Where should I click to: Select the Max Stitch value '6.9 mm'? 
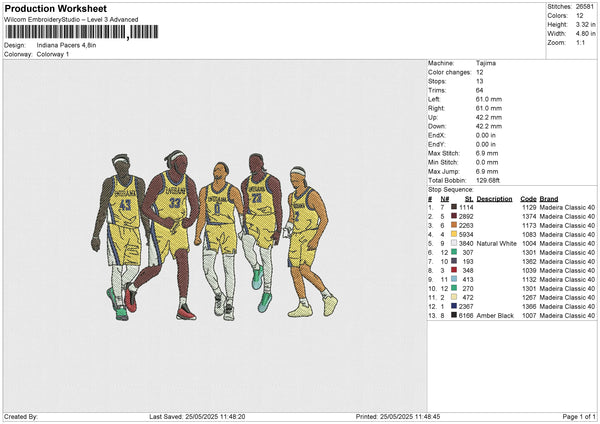click(x=487, y=153)
